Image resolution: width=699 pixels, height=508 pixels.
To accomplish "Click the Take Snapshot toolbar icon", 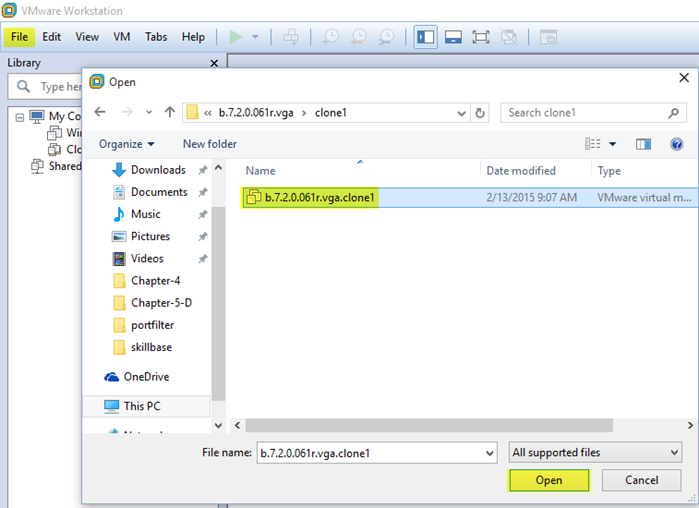I will [x=330, y=37].
